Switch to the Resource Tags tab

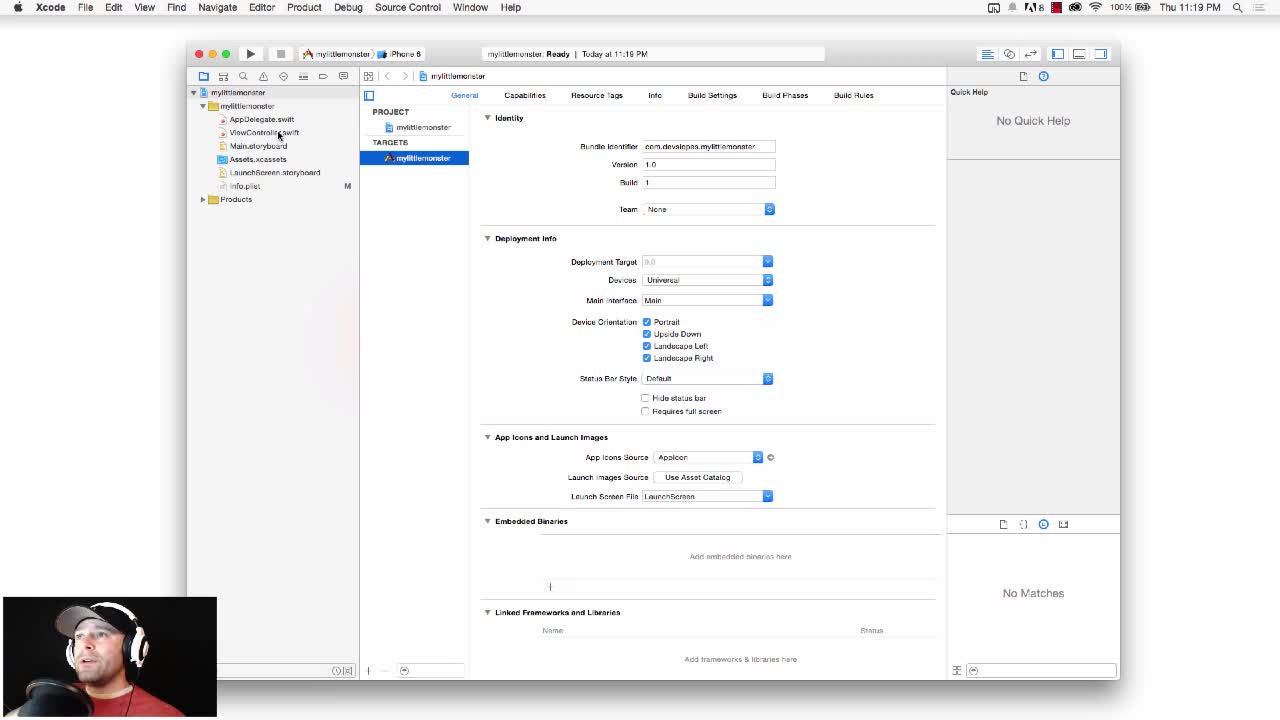tap(597, 95)
